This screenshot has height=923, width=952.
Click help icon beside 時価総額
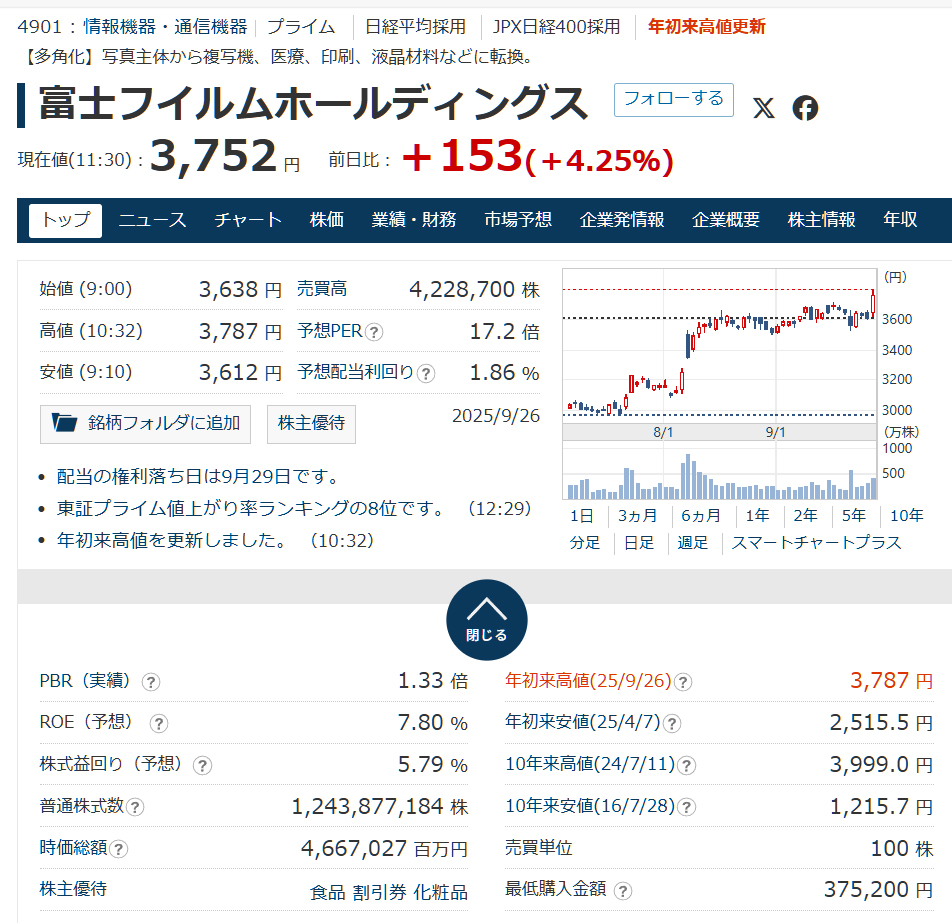[x=119, y=849]
